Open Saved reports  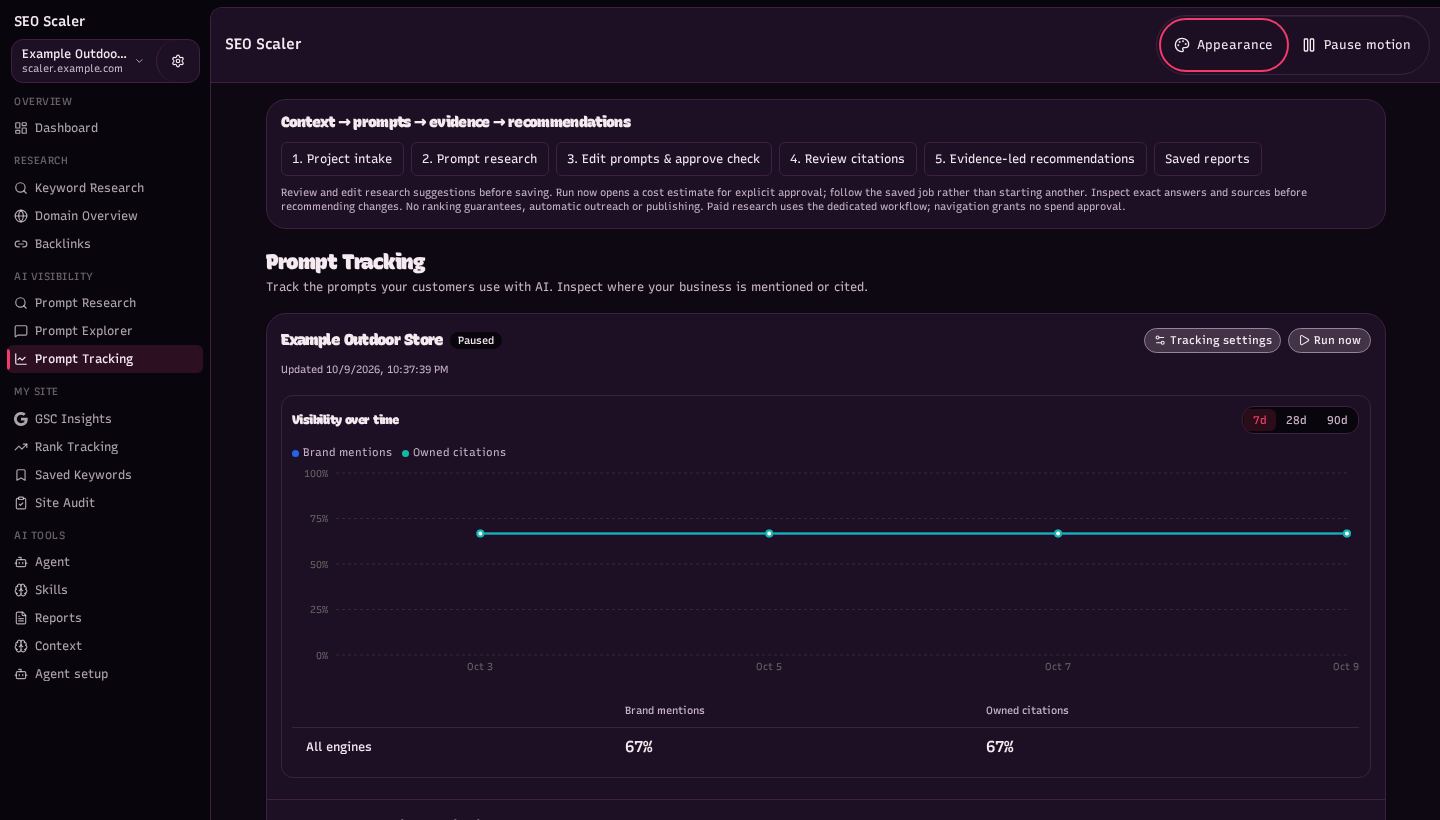tap(1208, 159)
